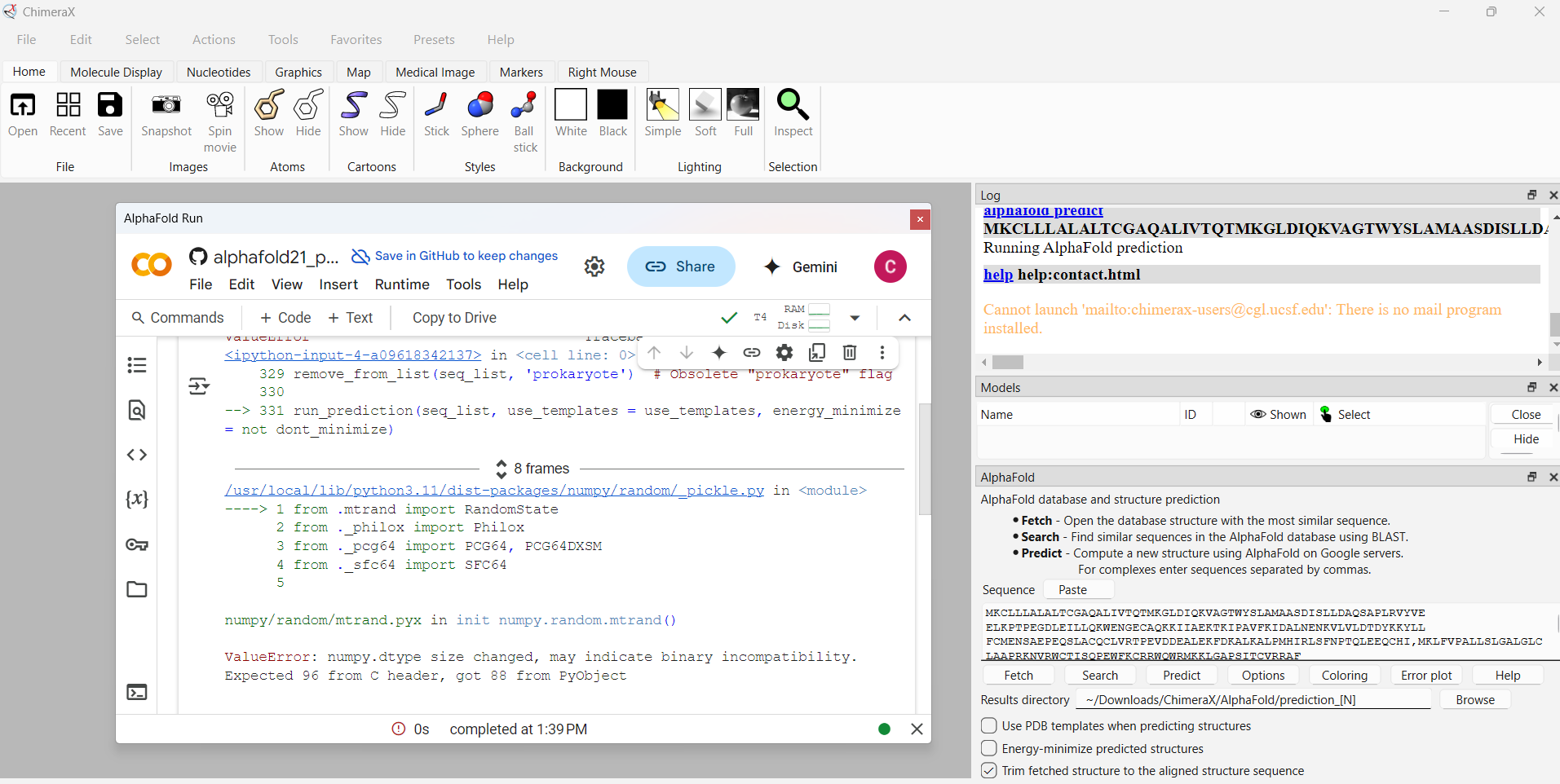This screenshot has width=1560, height=784.
Task: Uncheck Trim fetched structure option
Action: [989, 770]
